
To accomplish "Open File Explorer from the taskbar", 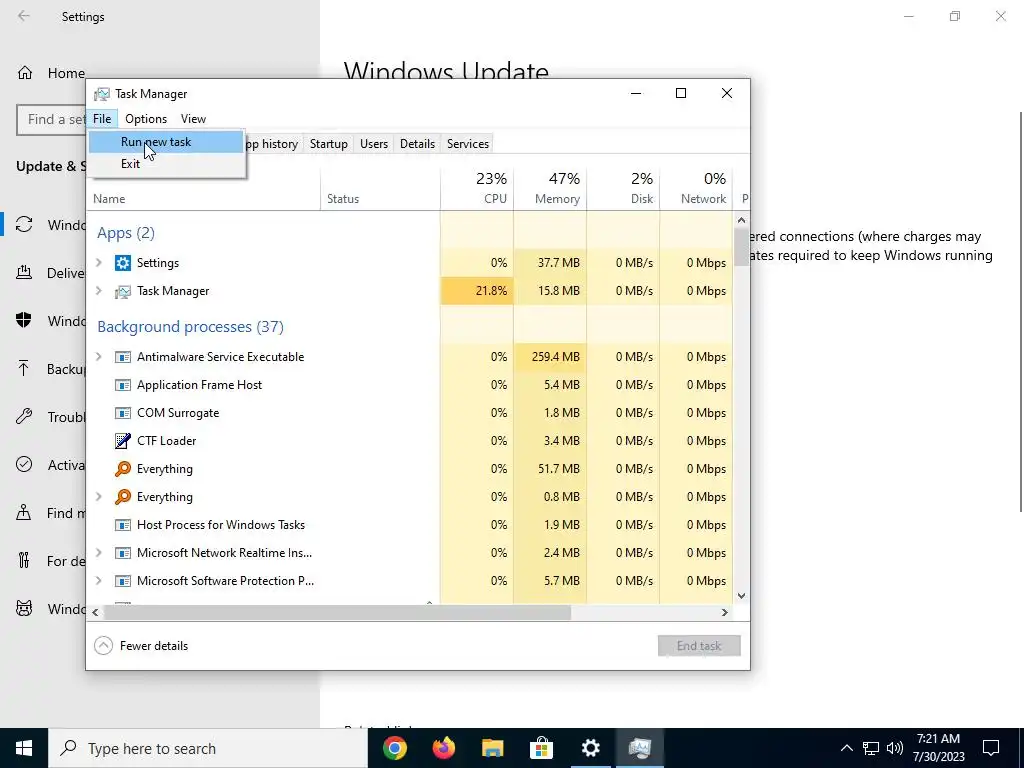I will coord(492,748).
